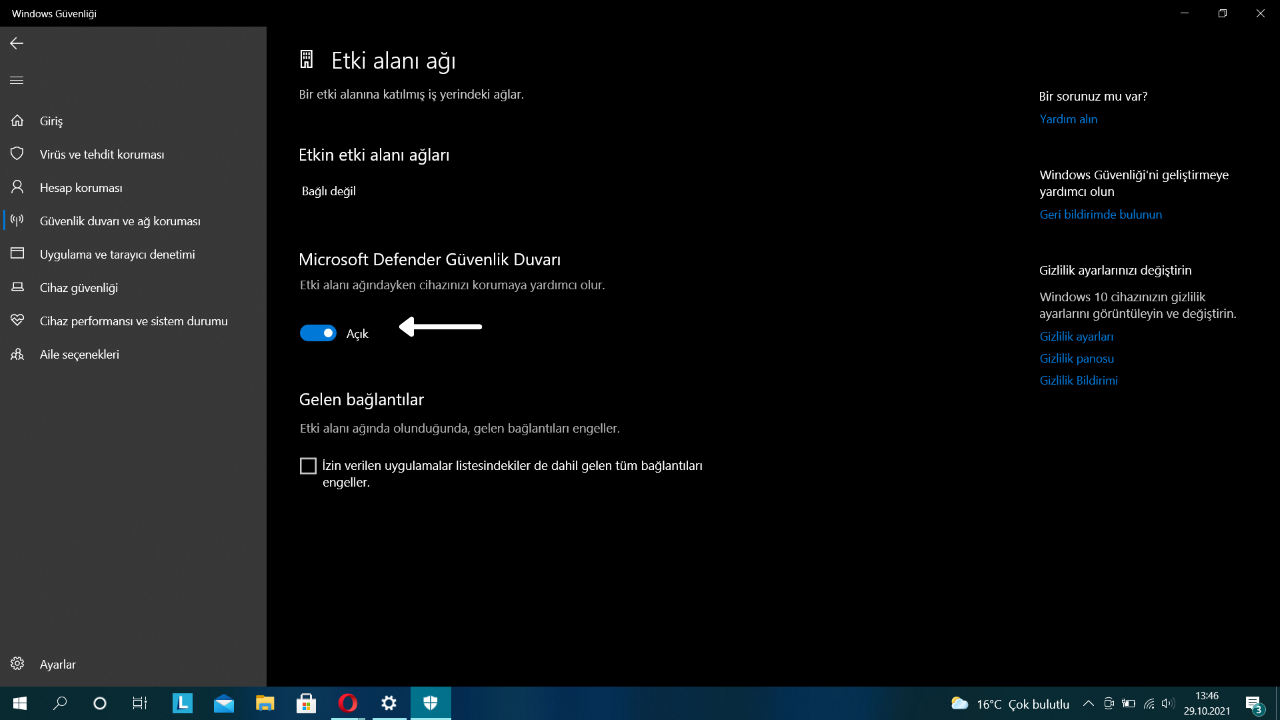Click the Yardım alın link
This screenshot has width=1280, height=720.
(1068, 119)
